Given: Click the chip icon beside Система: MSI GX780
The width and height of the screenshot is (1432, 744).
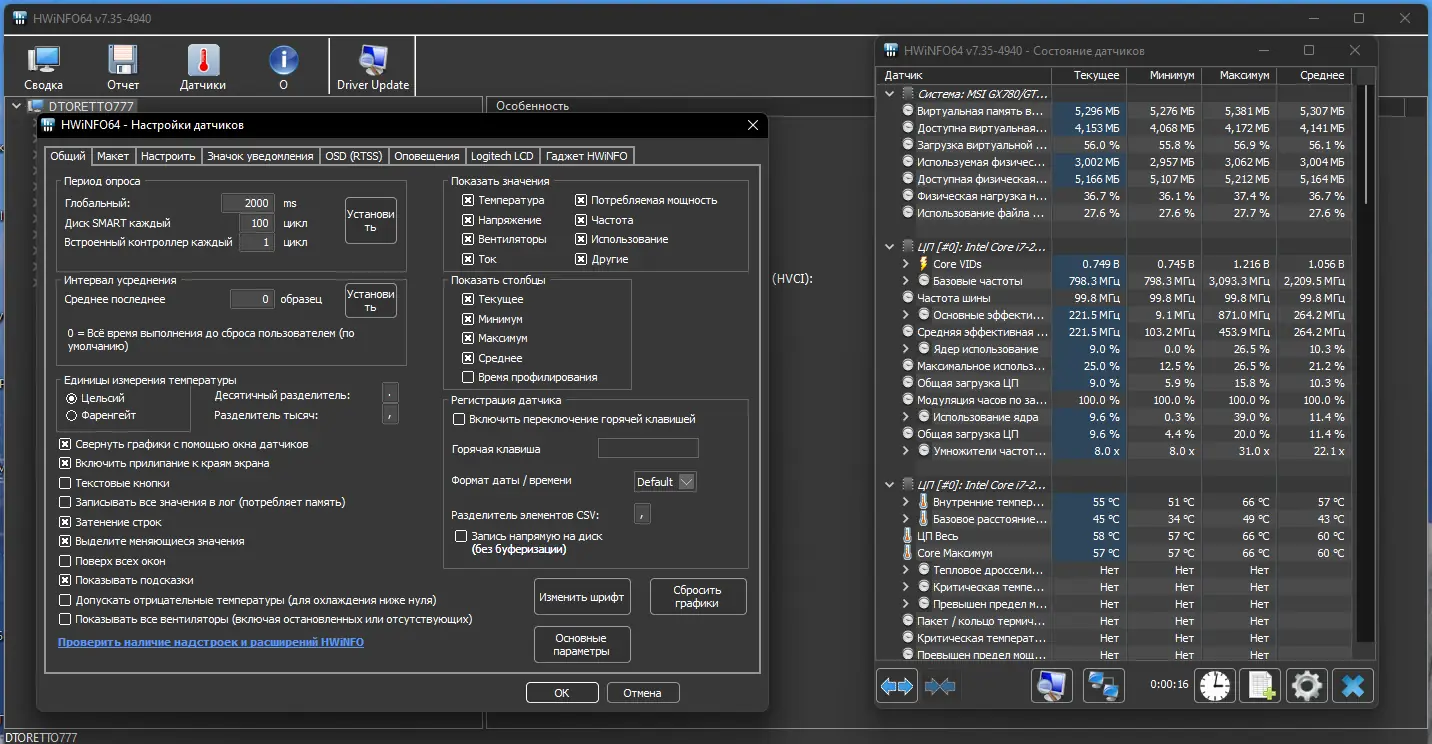Looking at the screenshot, I should pyautogui.click(x=908, y=94).
